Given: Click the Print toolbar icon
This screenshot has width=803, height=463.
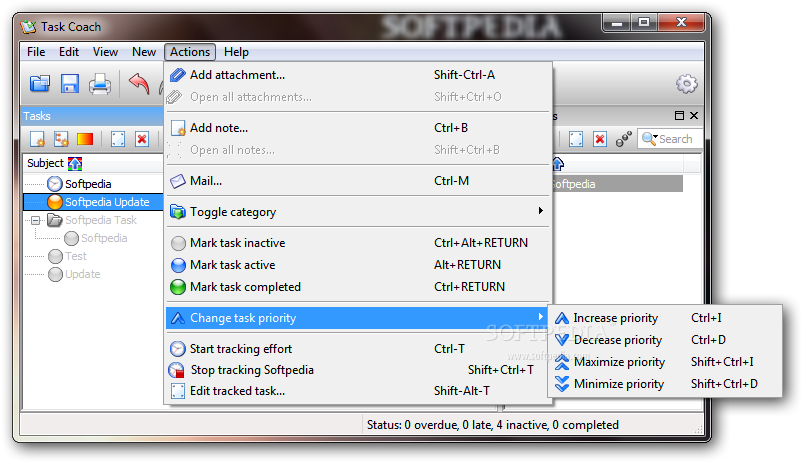Looking at the screenshot, I should tap(99, 83).
